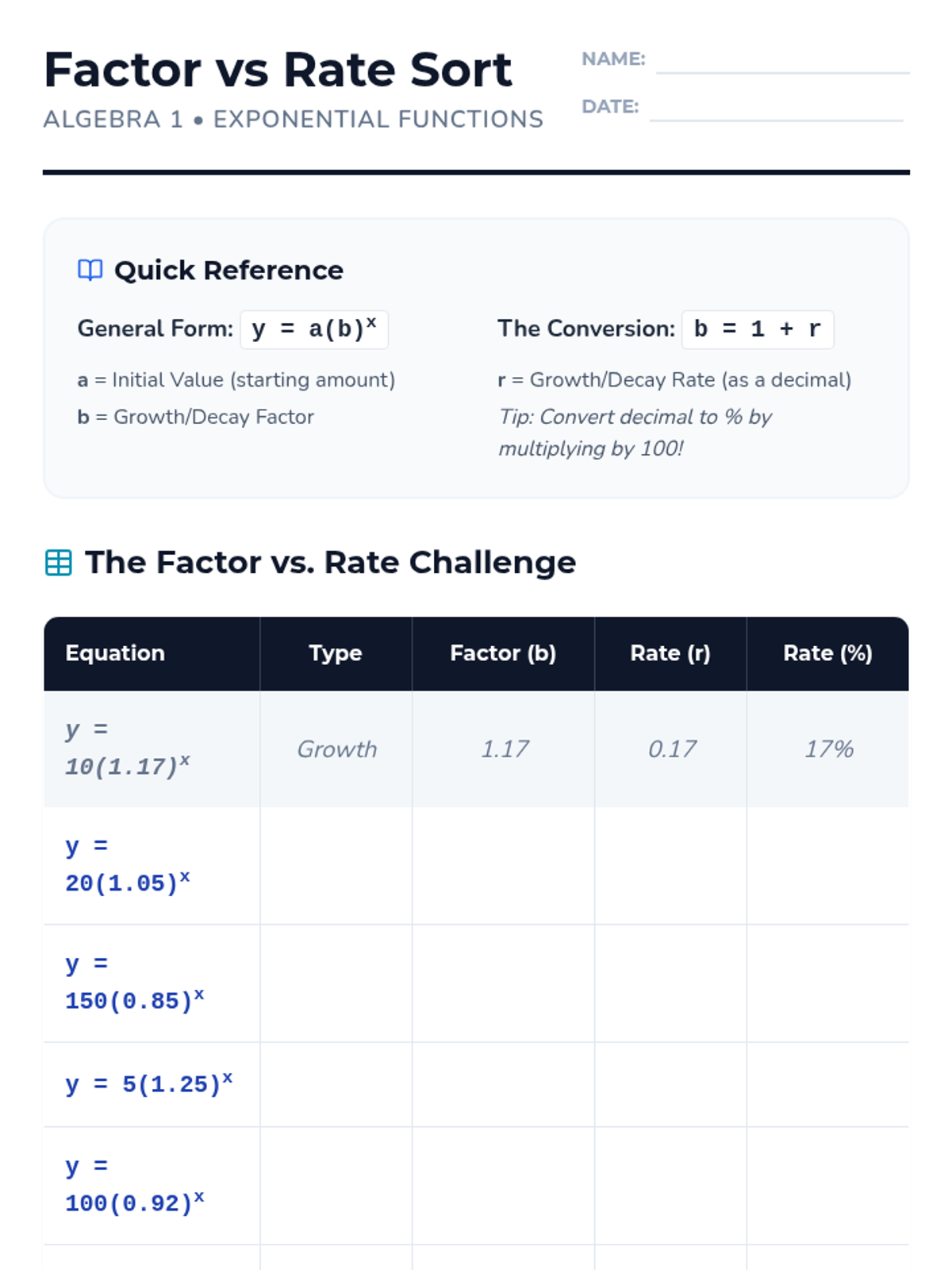Click the Rate (%) cell for y = 20(1.05)^x
Viewport: 952px width, 1270px height.
(827, 866)
